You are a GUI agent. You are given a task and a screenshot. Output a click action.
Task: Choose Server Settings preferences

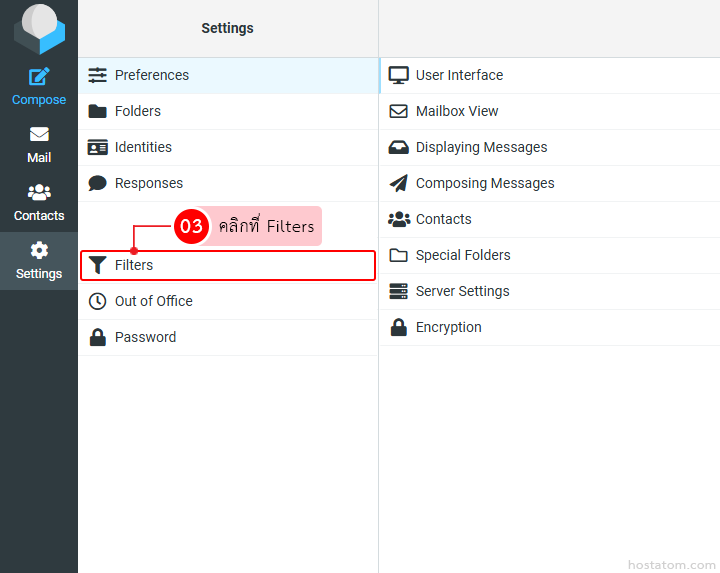pos(462,291)
